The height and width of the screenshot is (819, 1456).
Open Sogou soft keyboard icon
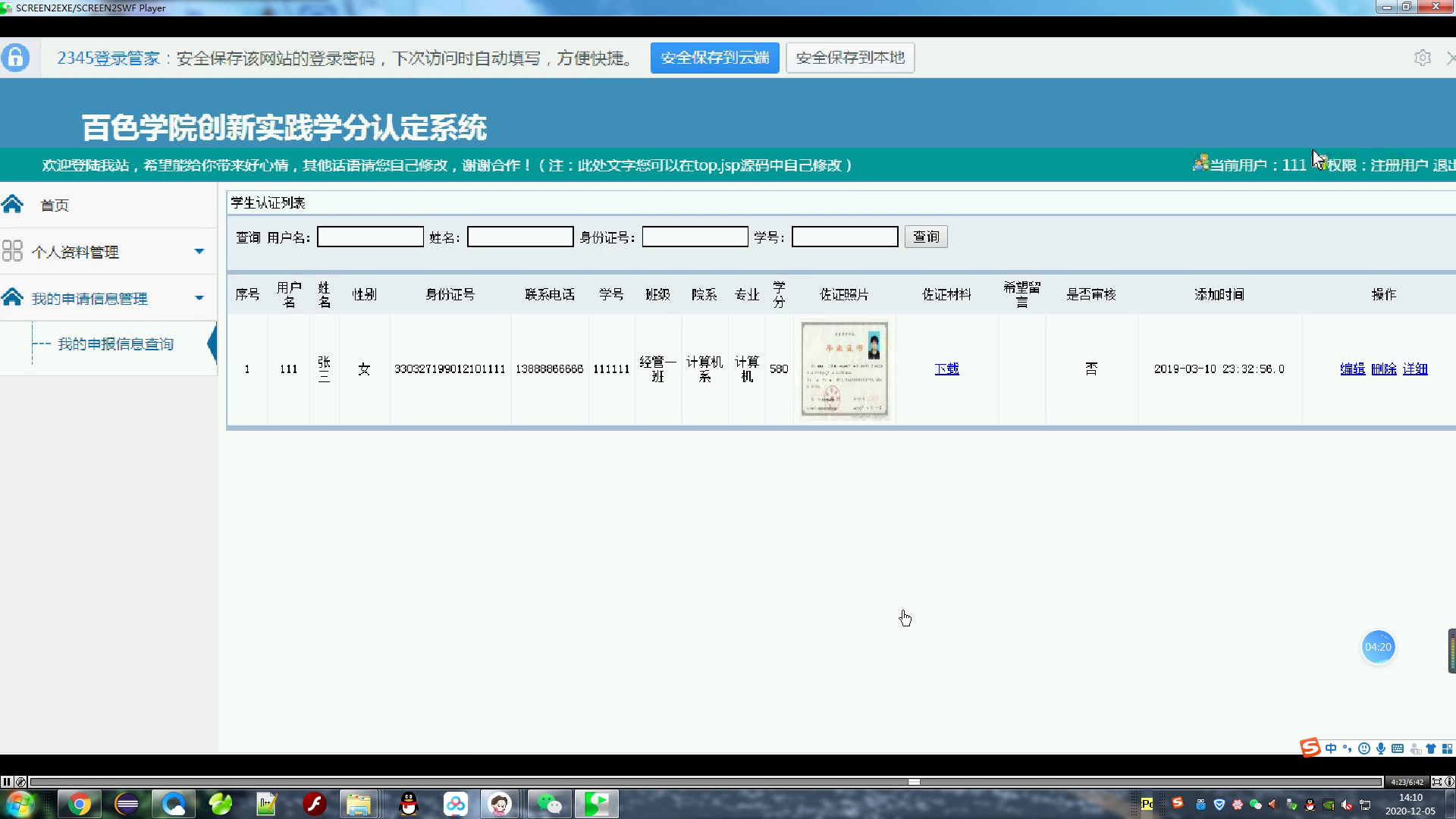click(1398, 748)
